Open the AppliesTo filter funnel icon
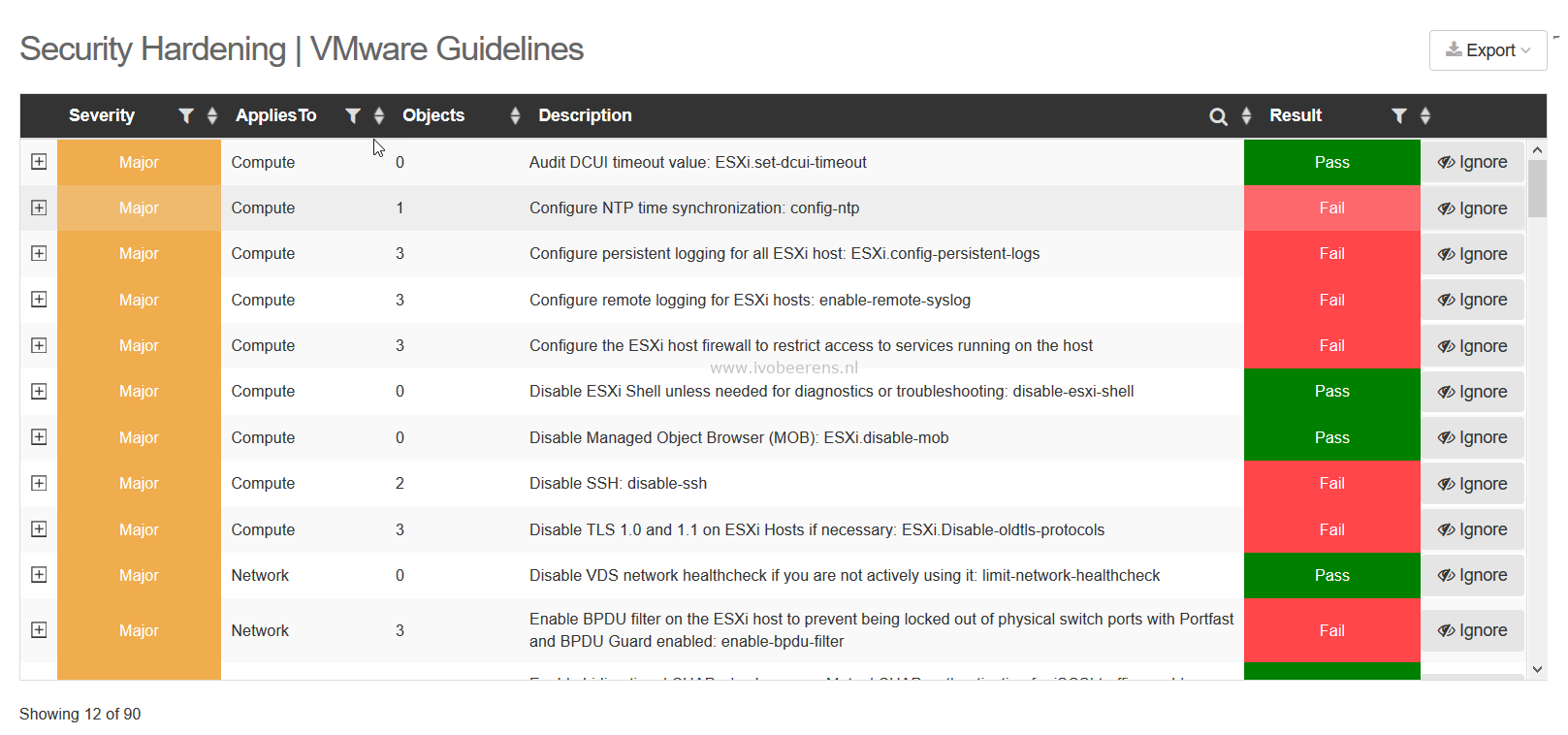Image resolution: width=1568 pixels, height=735 pixels. [x=353, y=116]
